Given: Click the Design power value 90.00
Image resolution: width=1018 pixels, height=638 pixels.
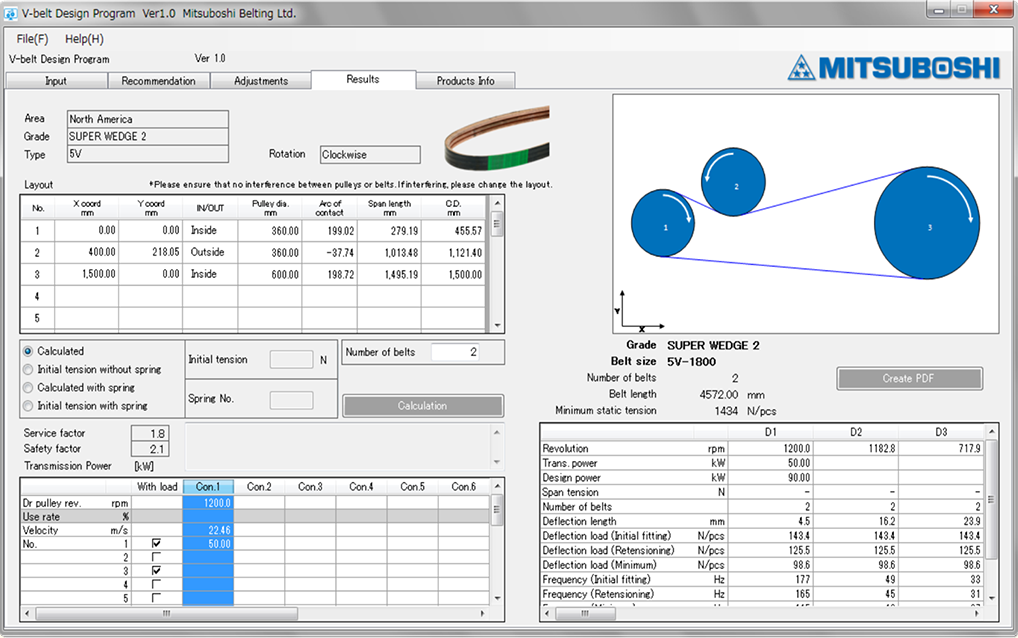Looking at the screenshot, I should pos(770,478).
